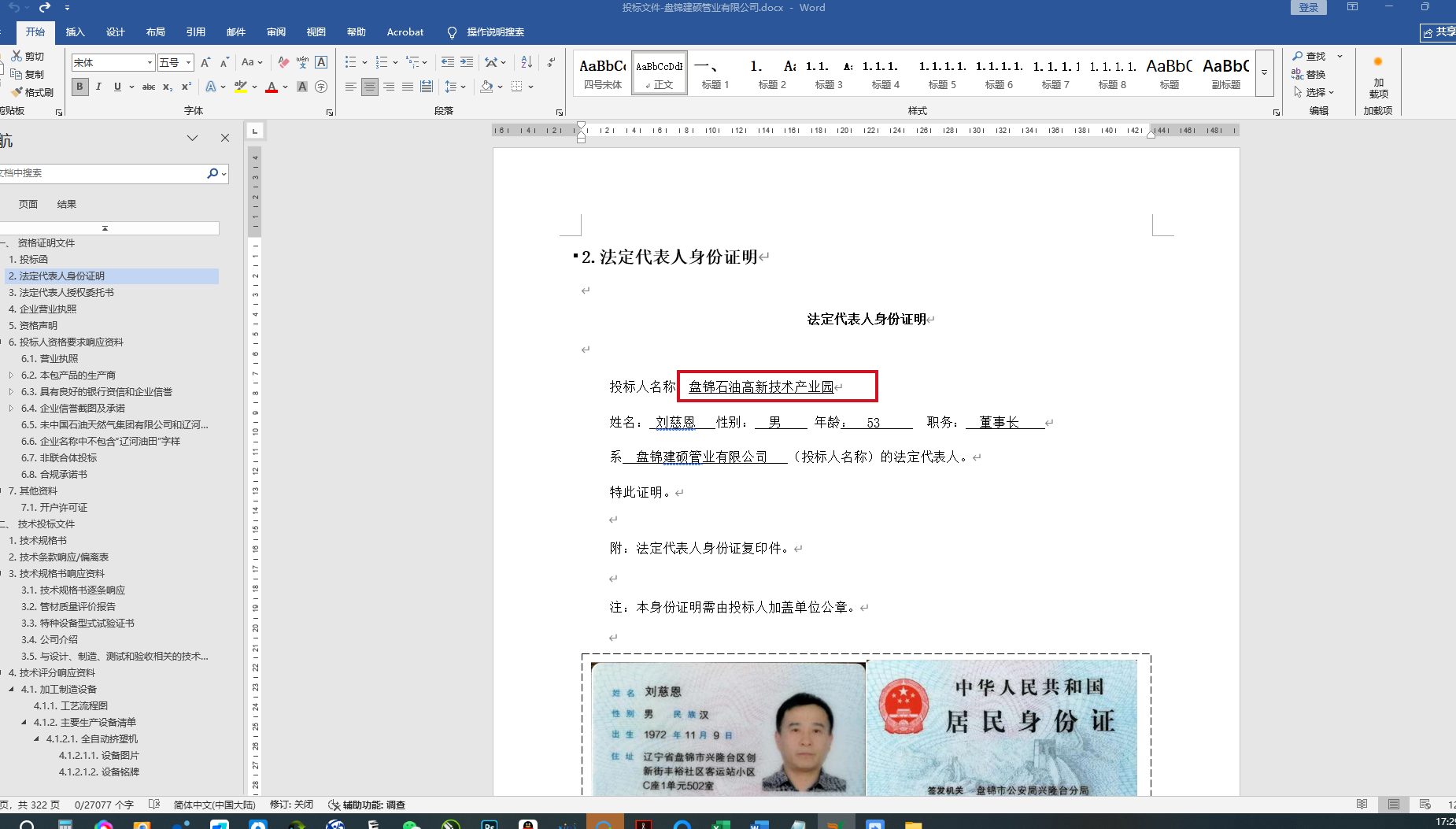Image resolution: width=1456 pixels, height=829 pixels.
Task: Switch to the 审阅 (Review) ribbon tab
Action: tap(275, 32)
